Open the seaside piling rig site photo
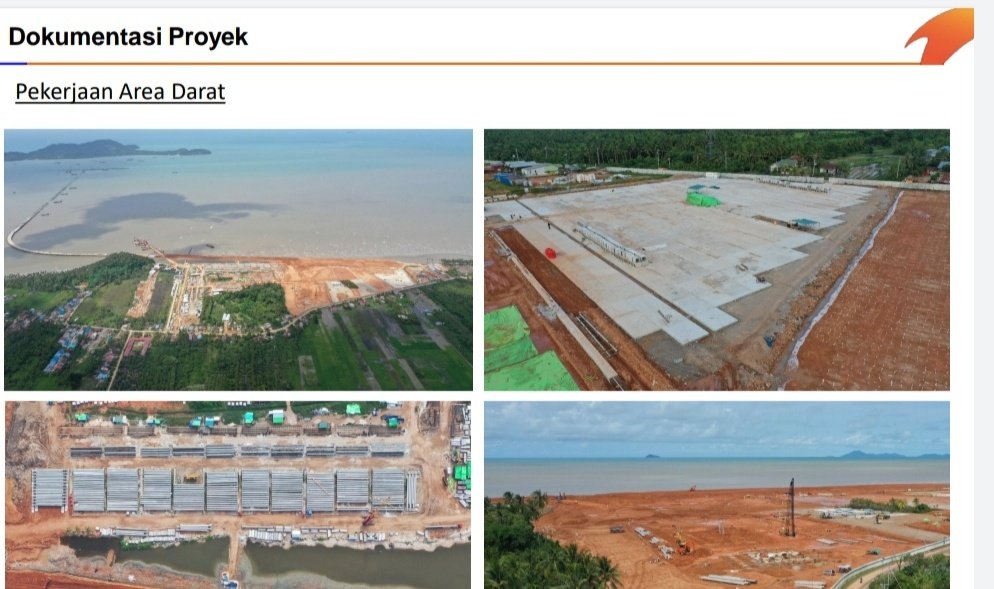994x589 pixels. (717, 495)
